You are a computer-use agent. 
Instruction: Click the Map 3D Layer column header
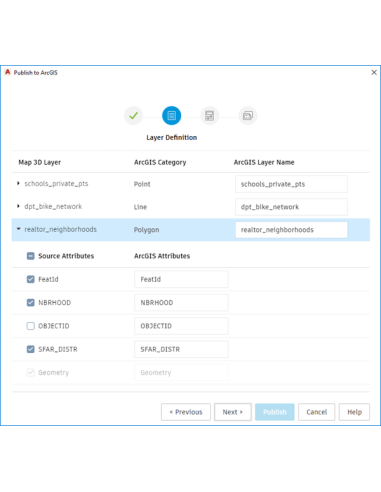(x=40, y=162)
